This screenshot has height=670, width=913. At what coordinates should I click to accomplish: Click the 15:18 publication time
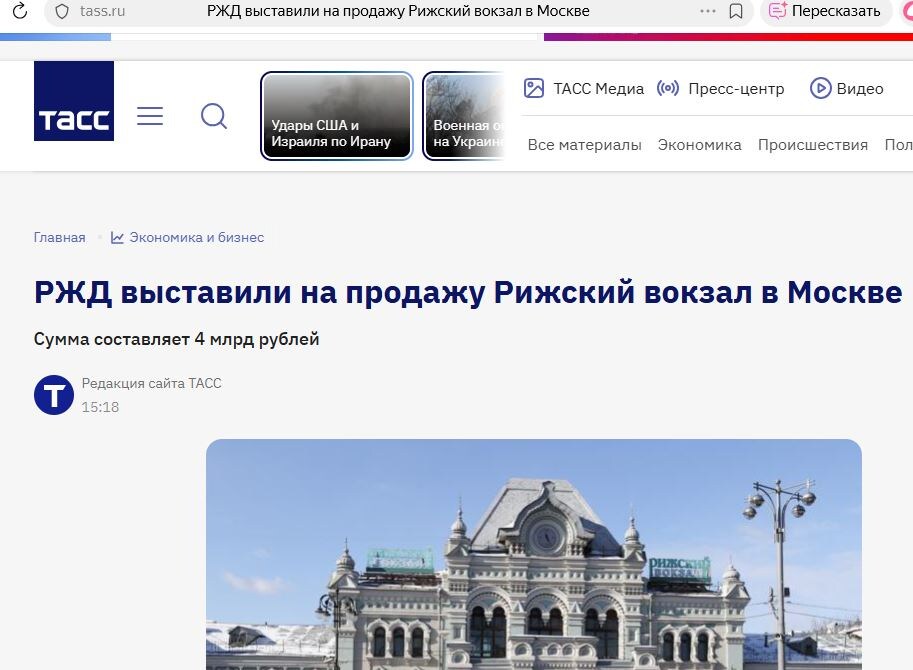(100, 407)
